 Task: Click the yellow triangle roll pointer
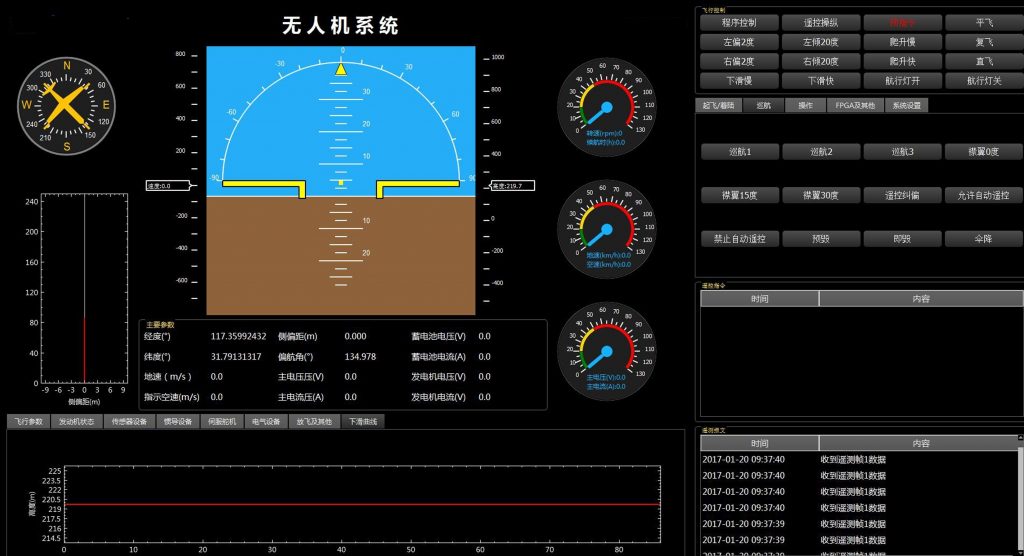click(341, 69)
